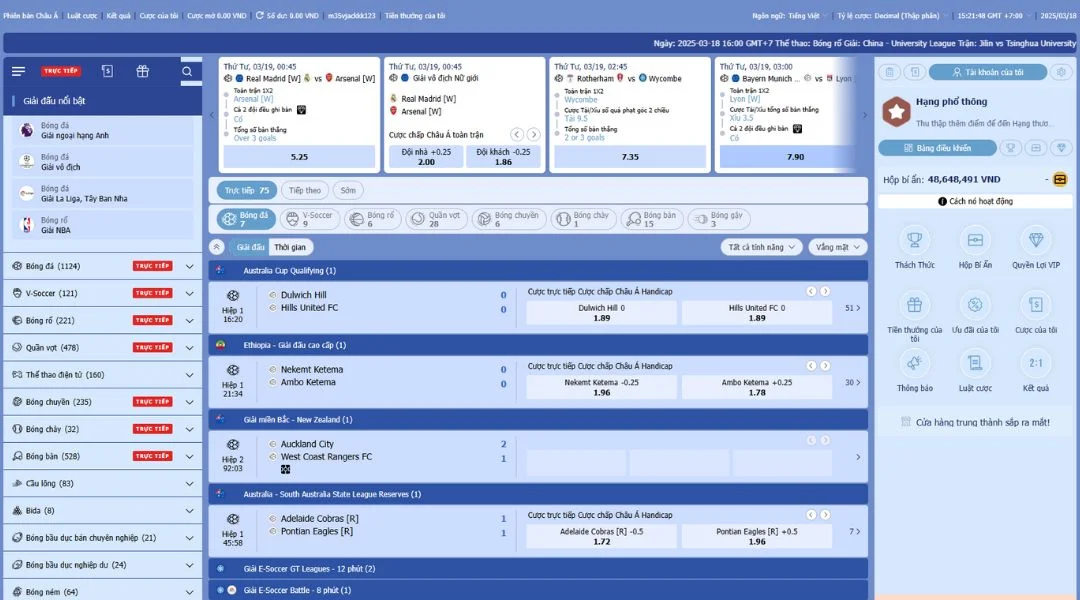This screenshot has height=600, width=1080.
Task: Open the bet slip icon beside Trực tiếp
Action: (x=107, y=71)
